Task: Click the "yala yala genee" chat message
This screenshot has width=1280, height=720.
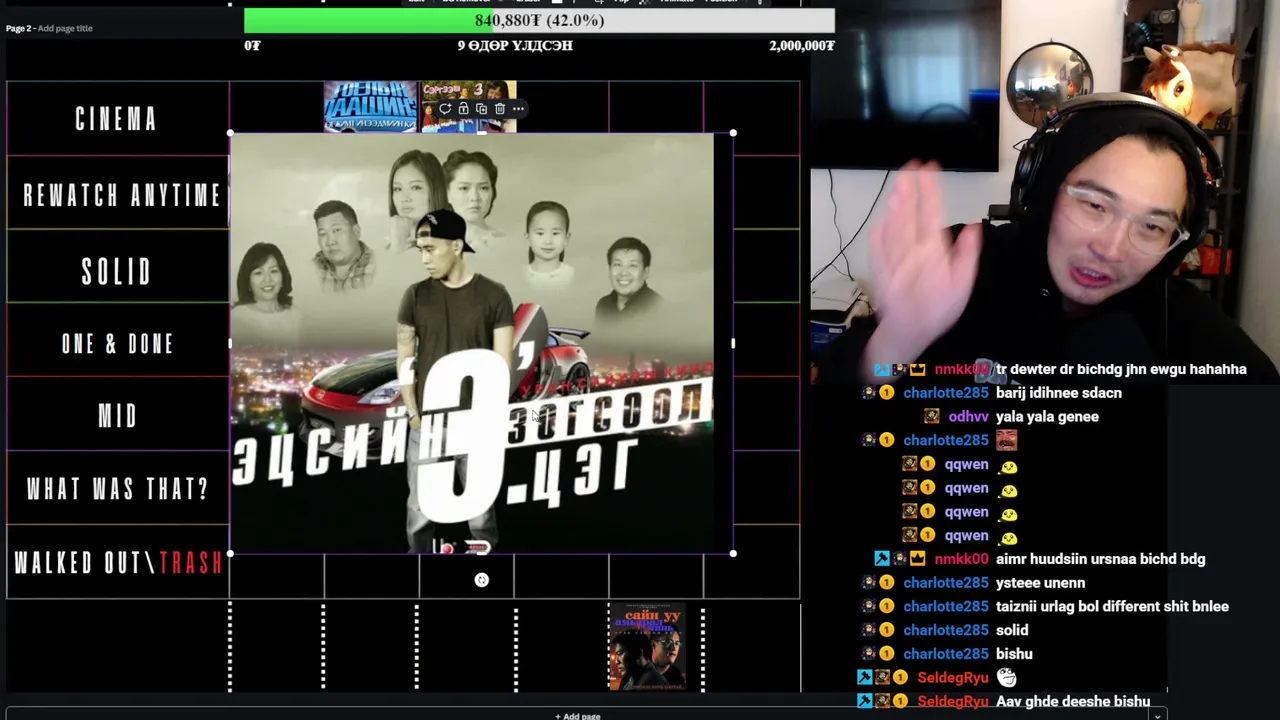Action: 1047,416
